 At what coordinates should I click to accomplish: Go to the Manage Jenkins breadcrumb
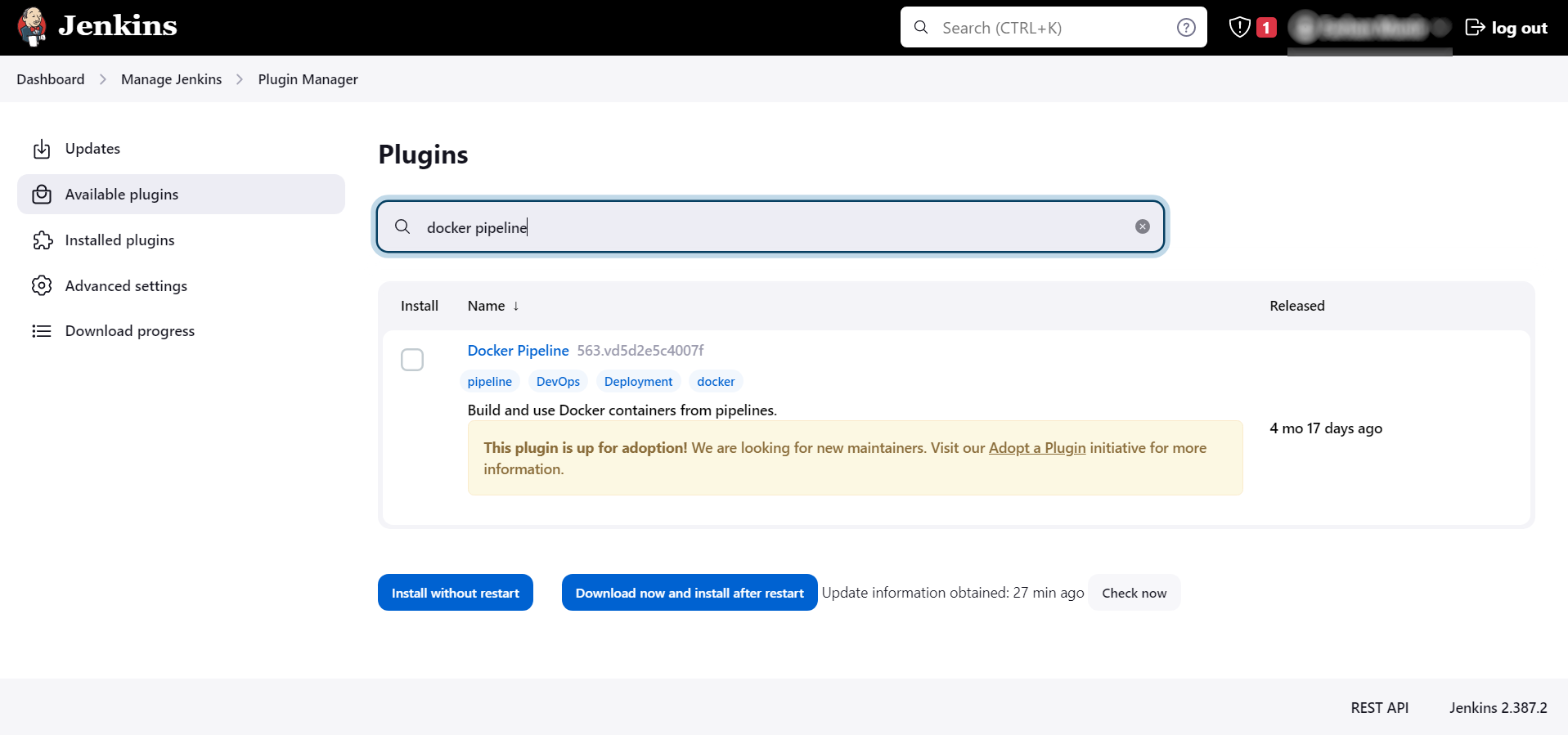click(172, 79)
